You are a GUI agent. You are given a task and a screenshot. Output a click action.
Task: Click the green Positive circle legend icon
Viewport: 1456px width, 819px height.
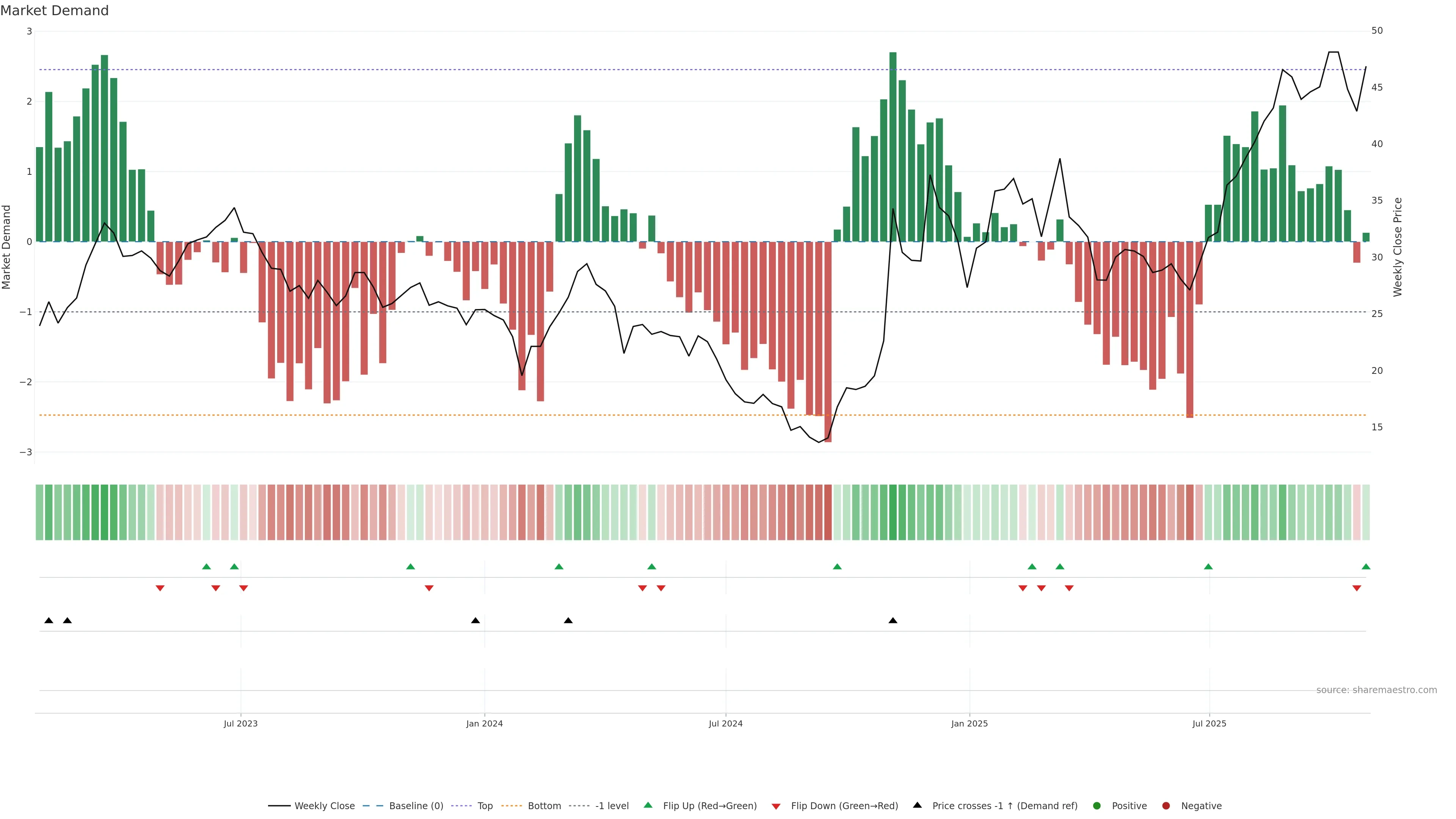click(x=1097, y=806)
